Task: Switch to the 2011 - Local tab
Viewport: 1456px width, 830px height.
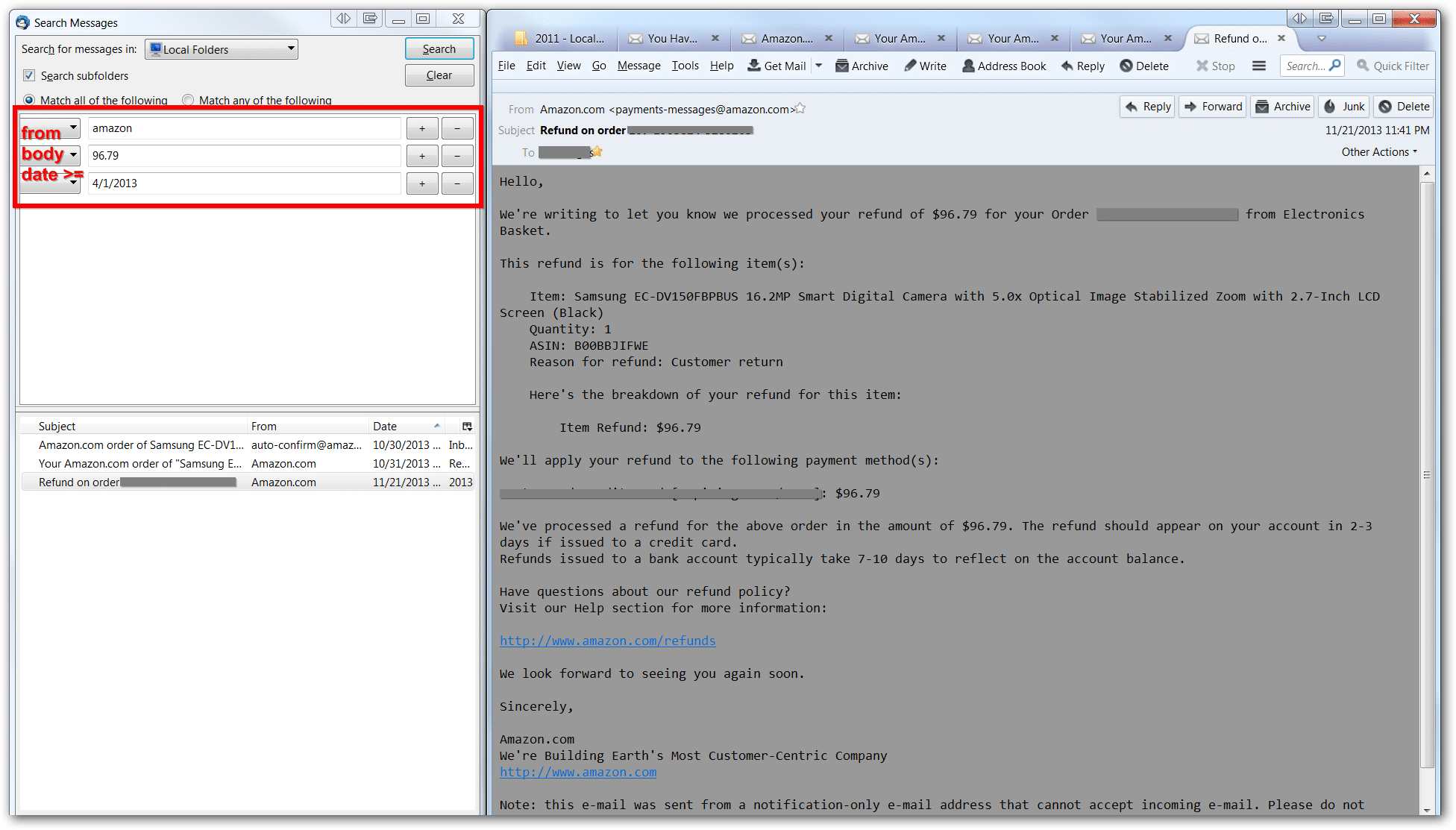Action: tap(561, 38)
